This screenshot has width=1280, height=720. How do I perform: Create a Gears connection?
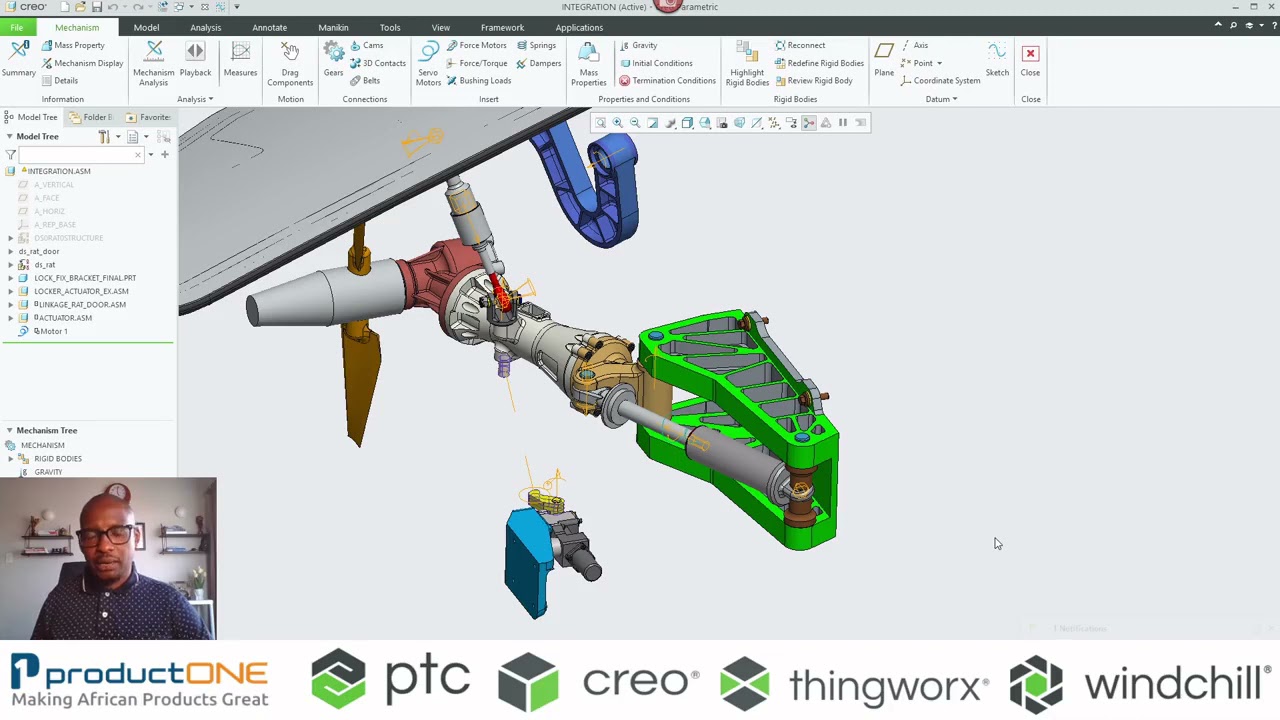coord(333,60)
